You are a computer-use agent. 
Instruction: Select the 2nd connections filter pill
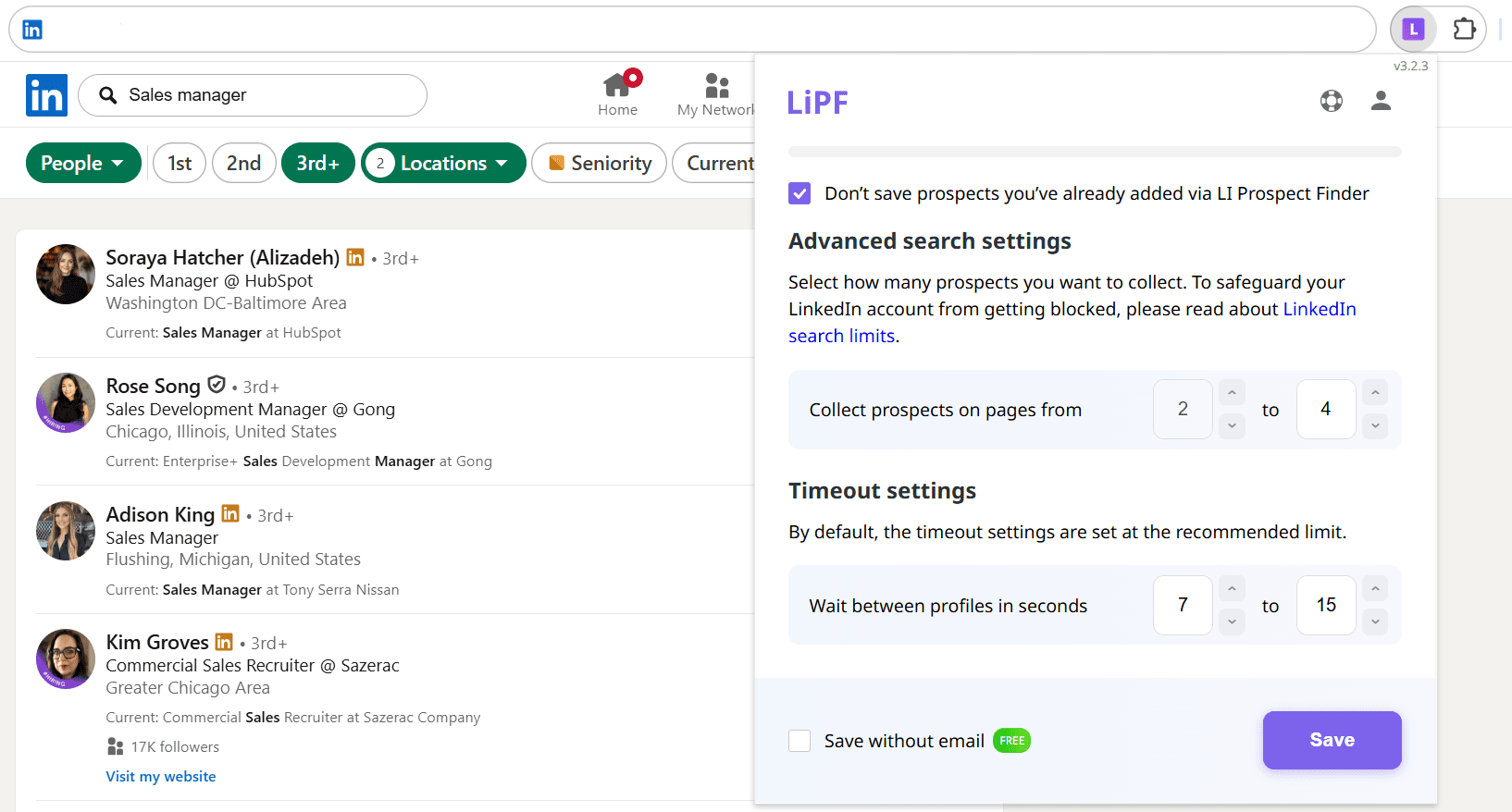[x=243, y=164]
